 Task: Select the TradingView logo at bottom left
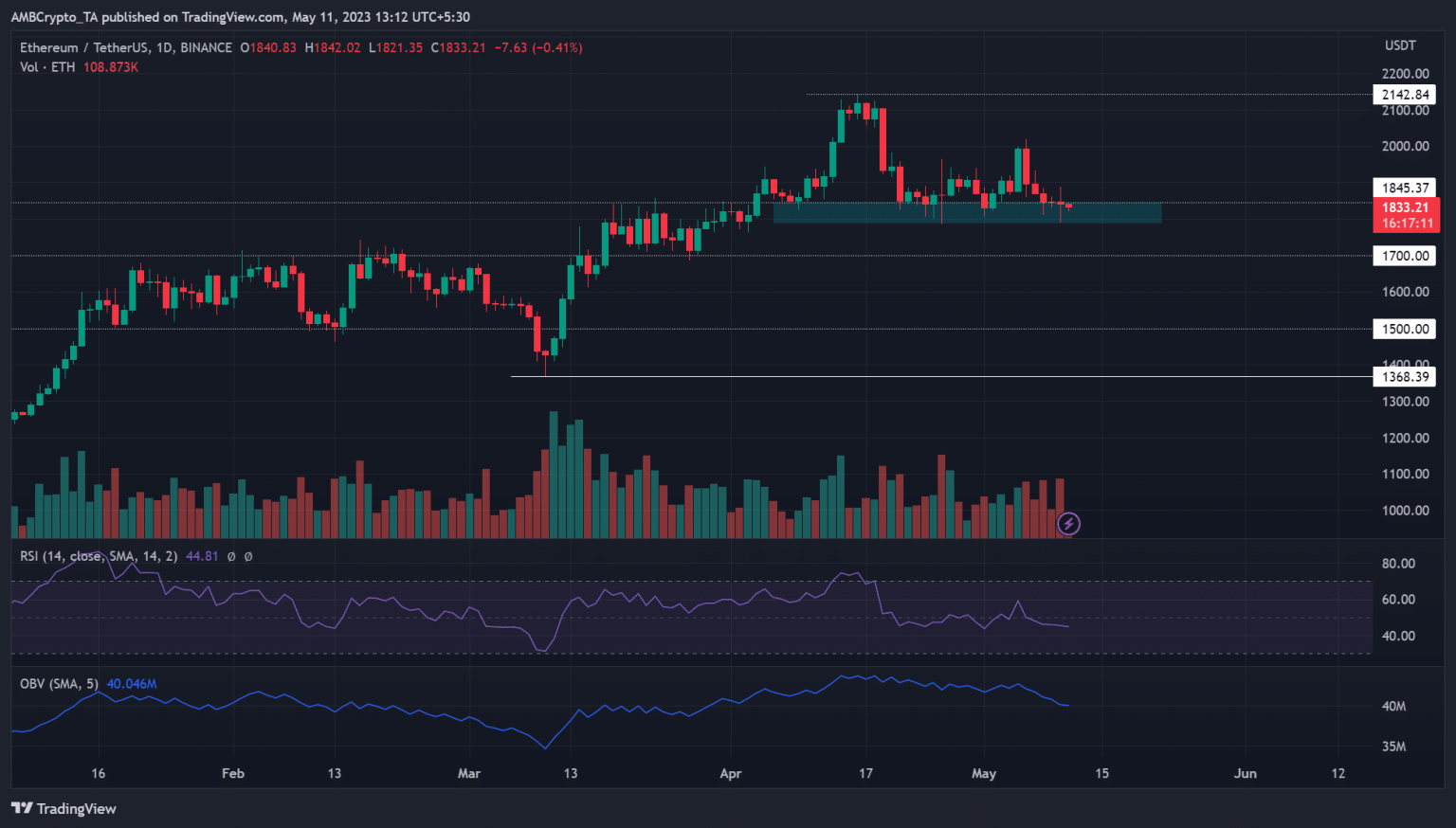click(x=64, y=809)
